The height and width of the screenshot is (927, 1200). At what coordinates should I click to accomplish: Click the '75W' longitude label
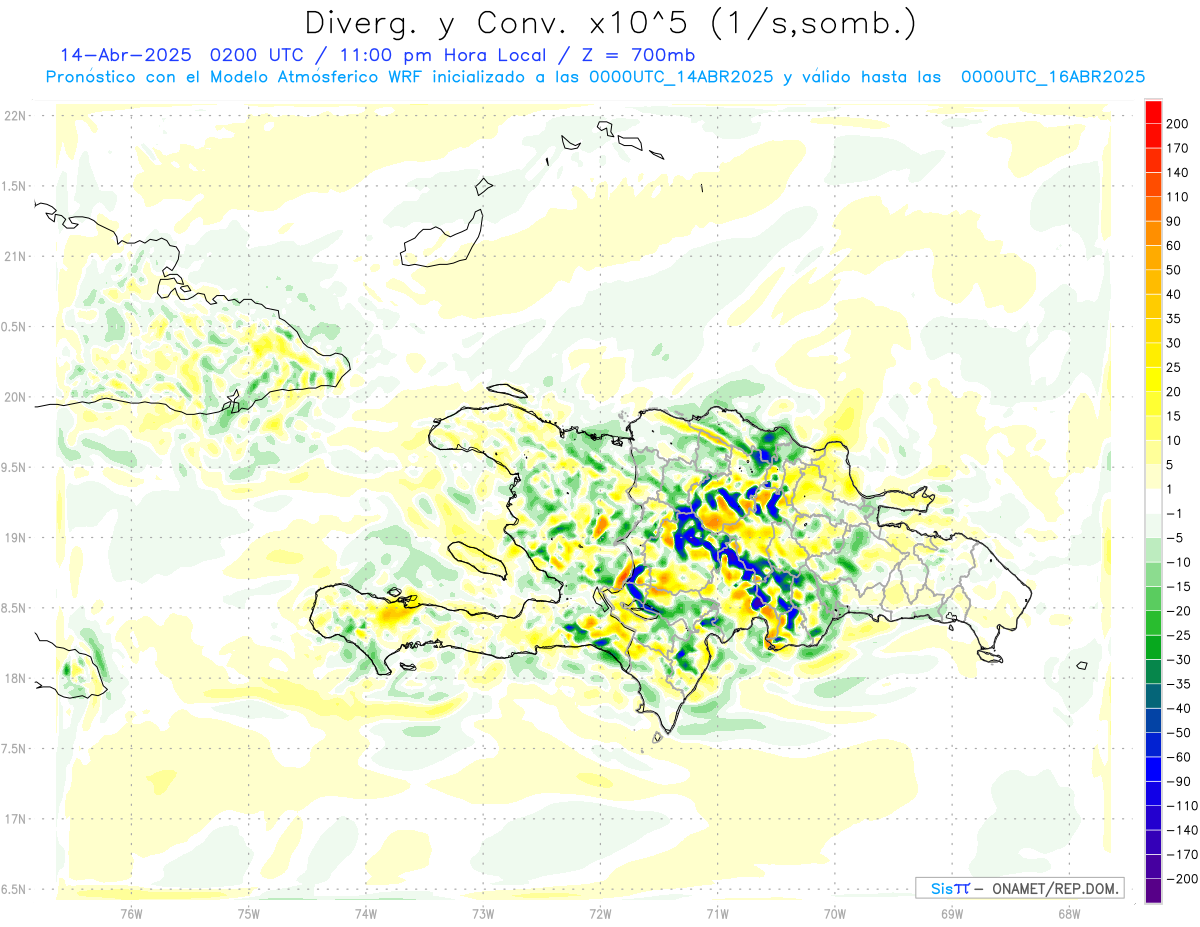tap(248, 913)
